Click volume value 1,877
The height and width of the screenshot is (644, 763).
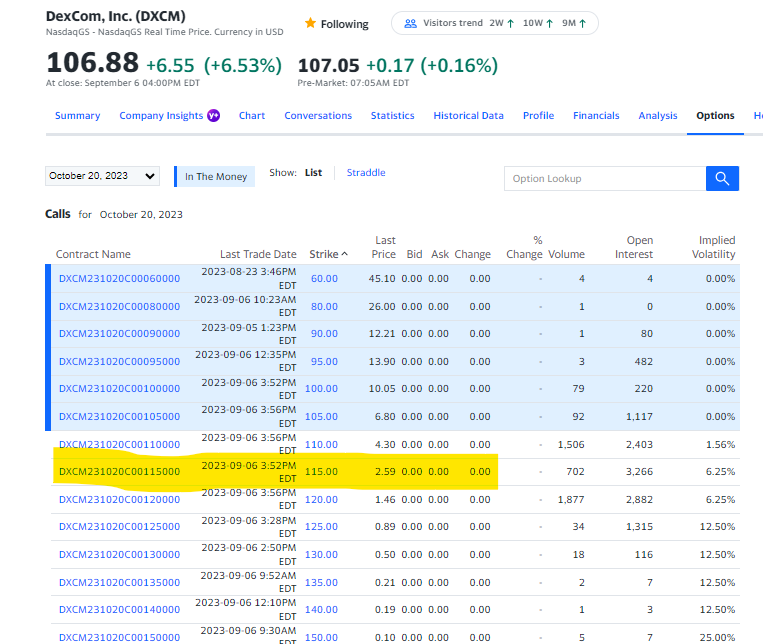point(571,499)
